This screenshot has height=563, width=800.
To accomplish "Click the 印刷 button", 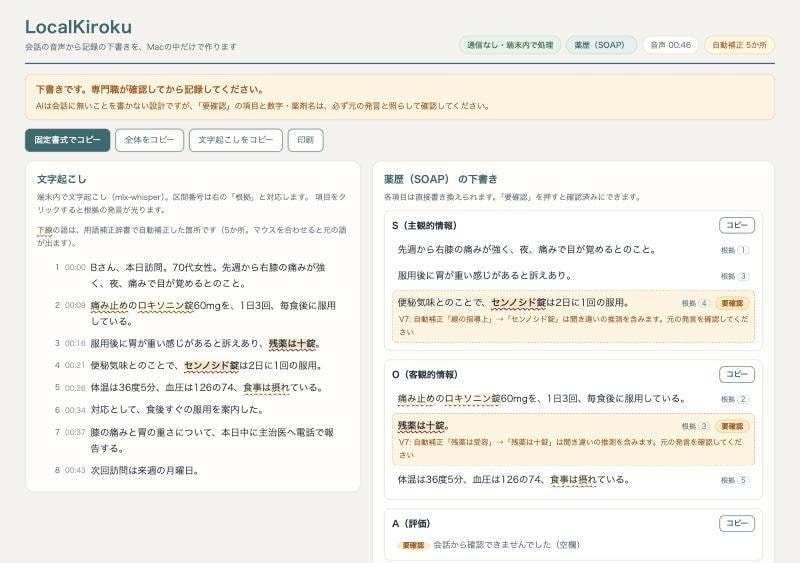I will (x=306, y=140).
